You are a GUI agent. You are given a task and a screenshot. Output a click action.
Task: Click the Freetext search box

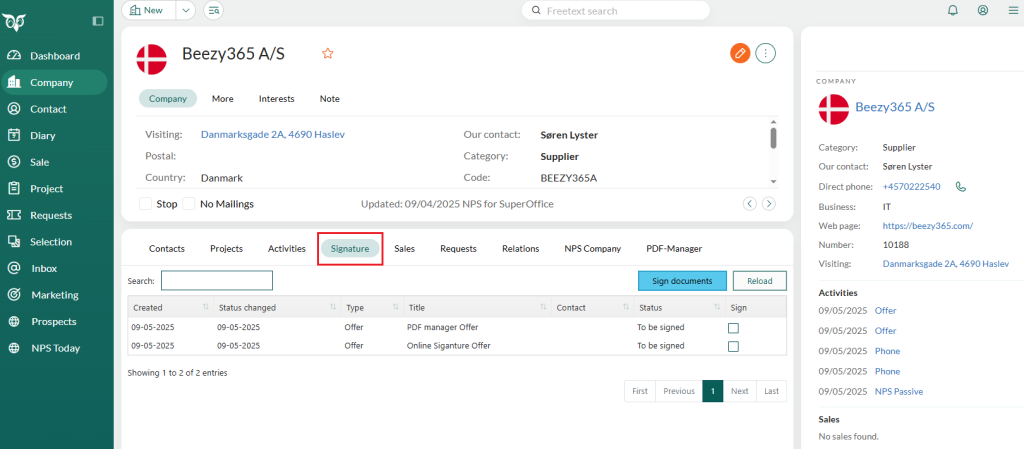coord(616,10)
